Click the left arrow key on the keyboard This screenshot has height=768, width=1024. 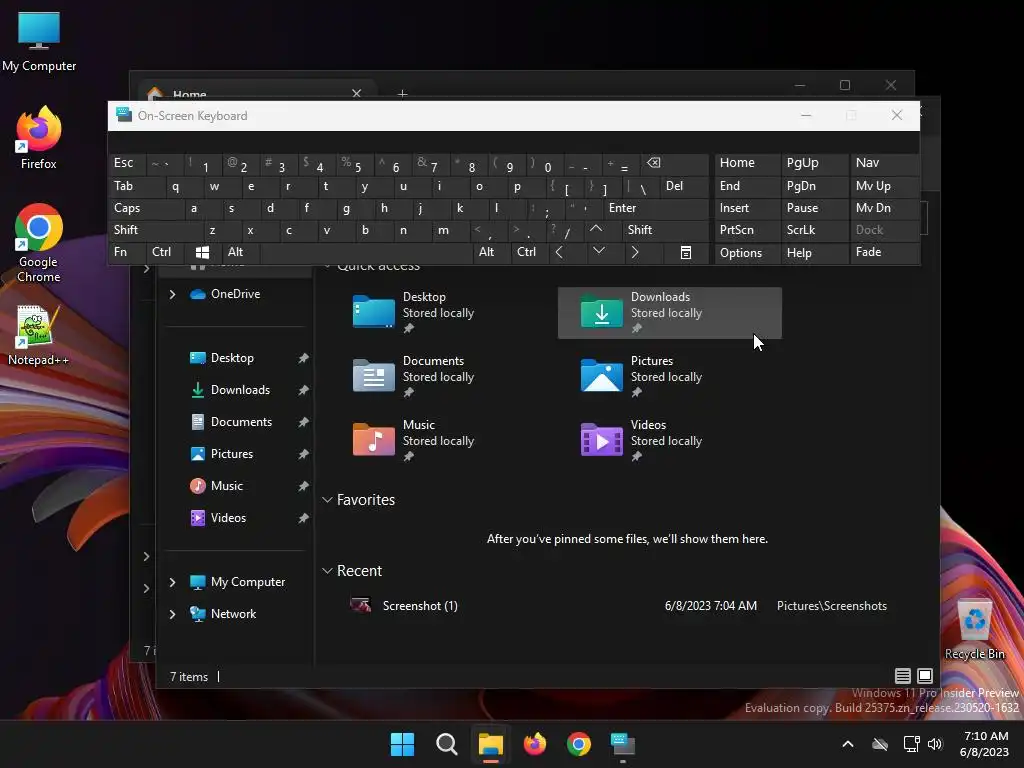559,252
